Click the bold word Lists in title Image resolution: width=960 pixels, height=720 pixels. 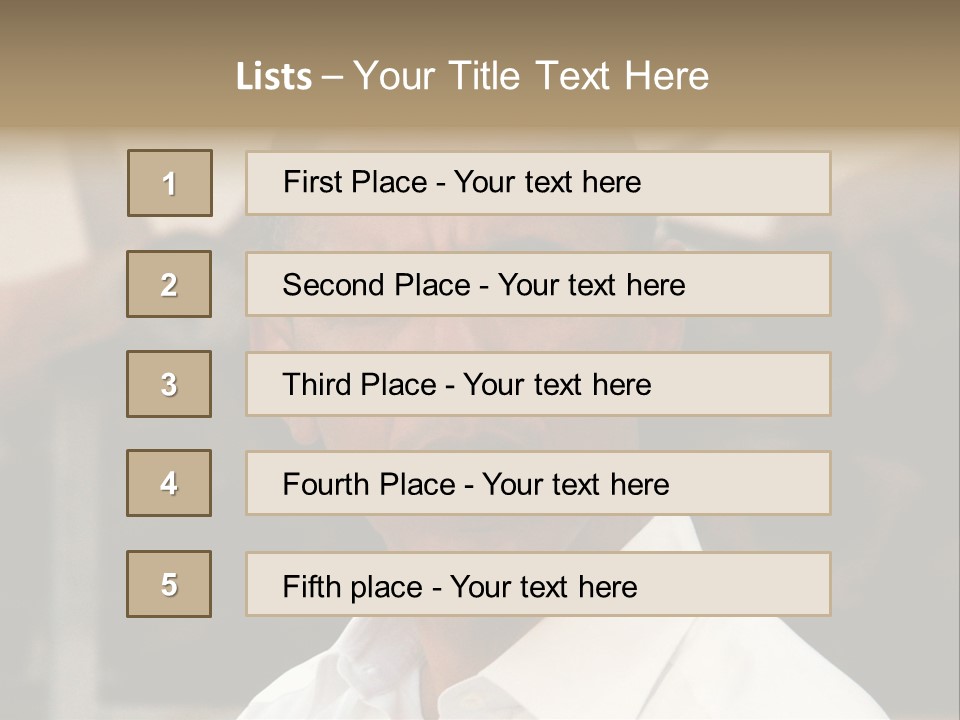(x=274, y=77)
